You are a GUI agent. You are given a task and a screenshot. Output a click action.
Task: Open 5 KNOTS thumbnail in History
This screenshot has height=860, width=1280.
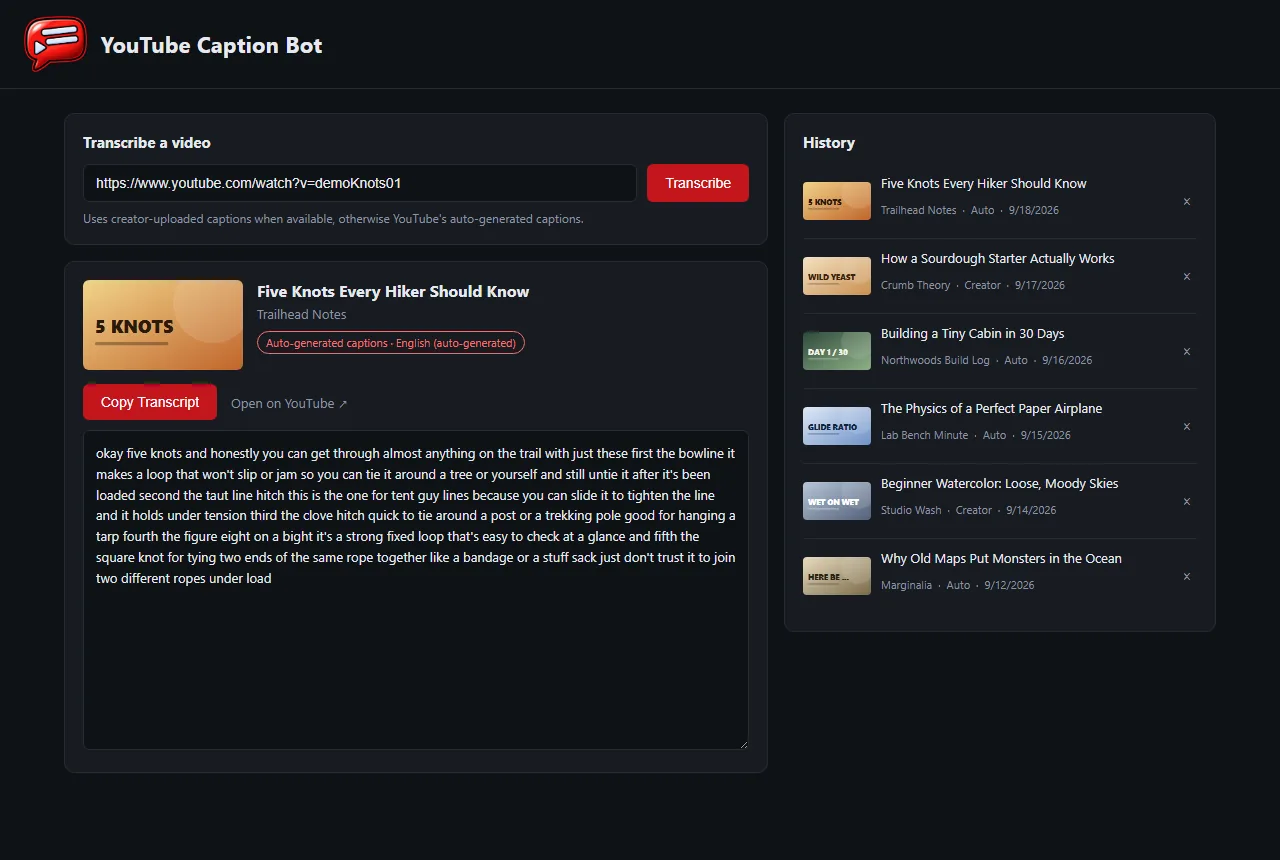point(837,201)
